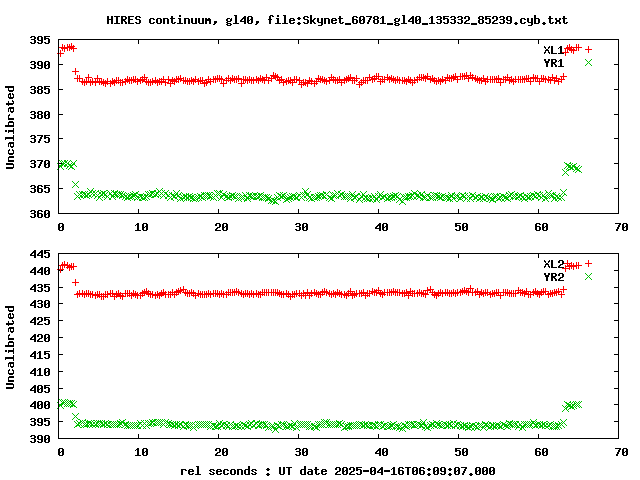Screen dimensions: 640x480
Task: Click the top plot's 'Uncalibrated' axis label
Action: coord(10,127)
